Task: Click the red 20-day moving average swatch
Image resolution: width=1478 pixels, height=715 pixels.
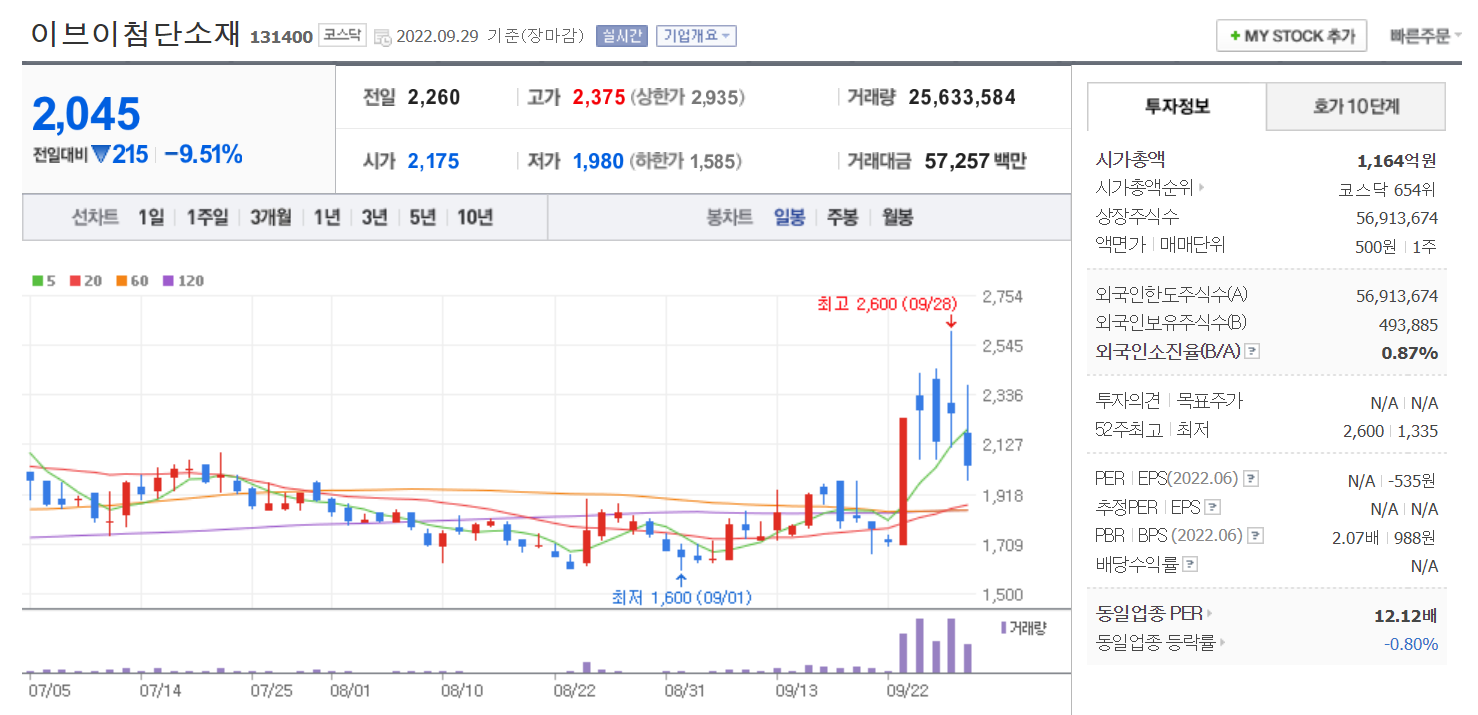Action: point(74,281)
